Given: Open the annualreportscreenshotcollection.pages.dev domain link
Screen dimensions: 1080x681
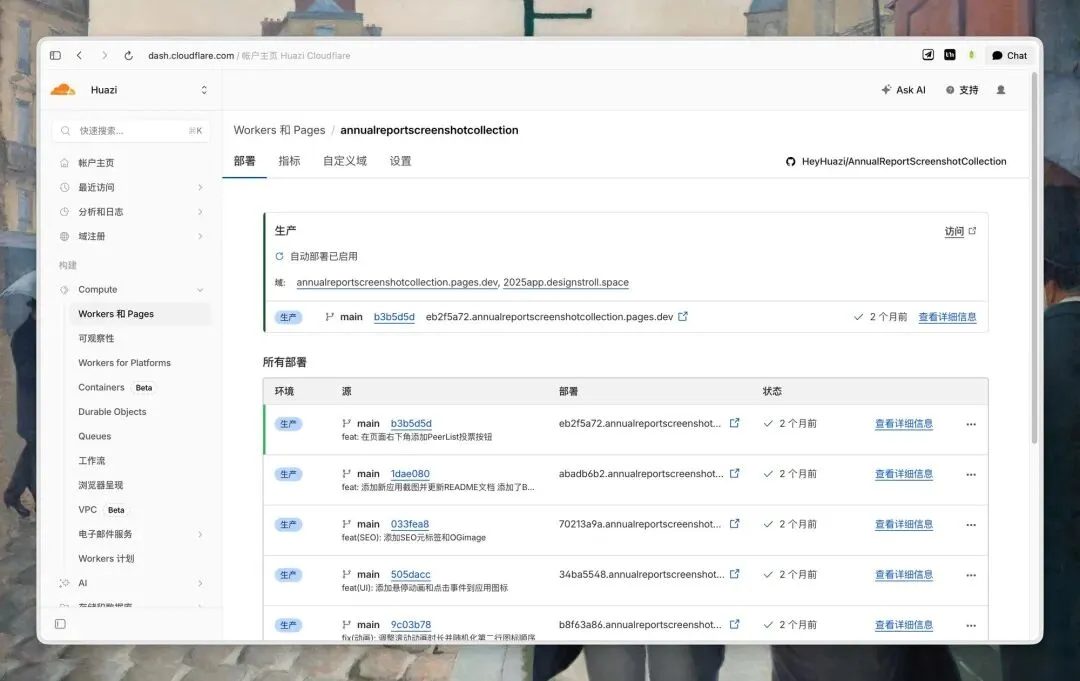Looking at the screenshot, I should coord(397,282).
